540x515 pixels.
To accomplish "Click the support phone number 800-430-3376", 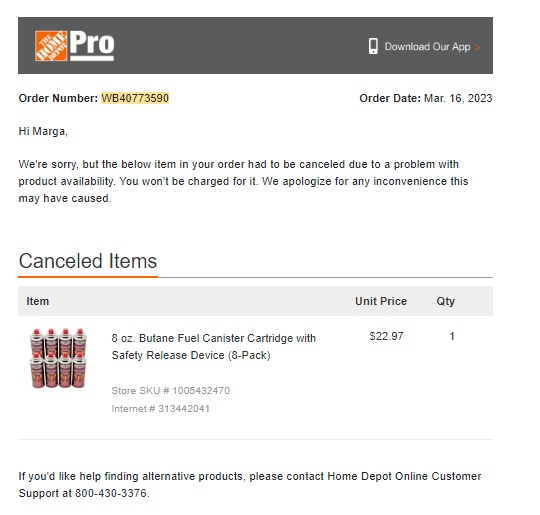I will pos(111,493).
